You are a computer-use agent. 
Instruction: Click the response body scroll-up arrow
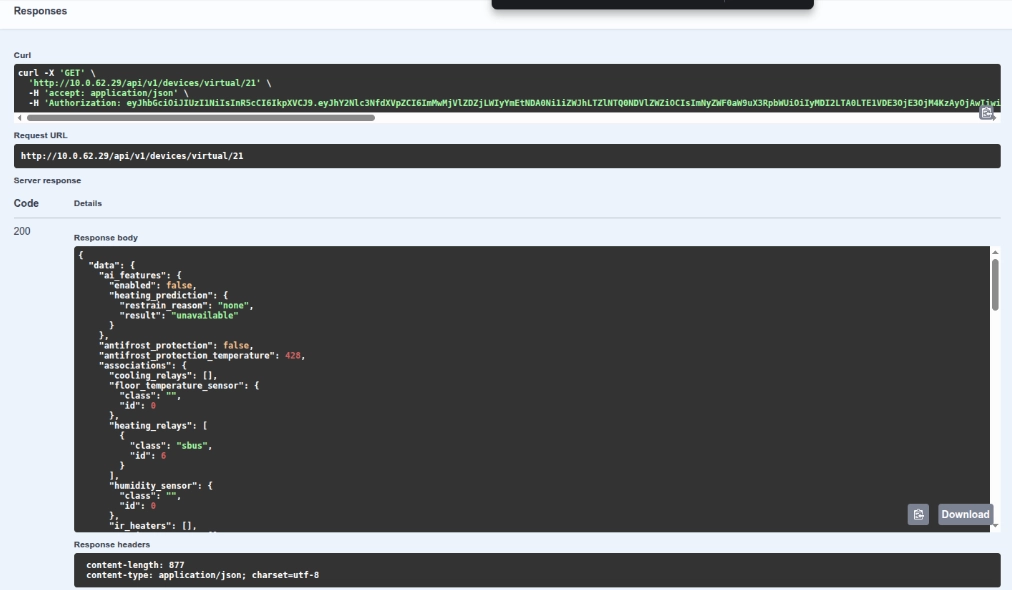coord(995,252)
